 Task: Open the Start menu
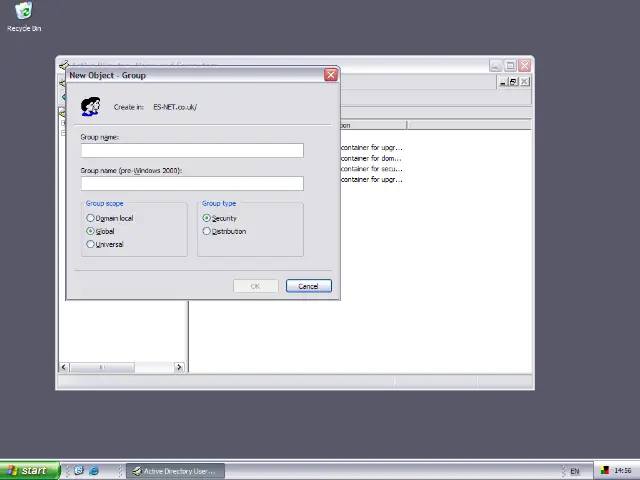coord(30,471)
